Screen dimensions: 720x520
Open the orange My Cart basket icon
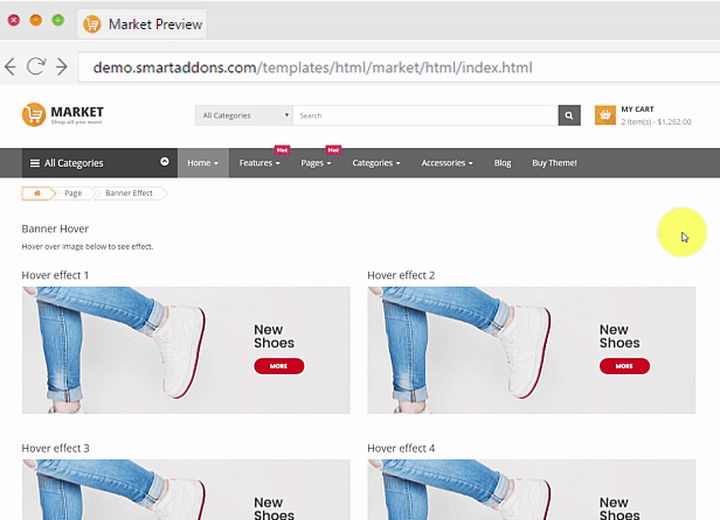(x=605, y=115)
